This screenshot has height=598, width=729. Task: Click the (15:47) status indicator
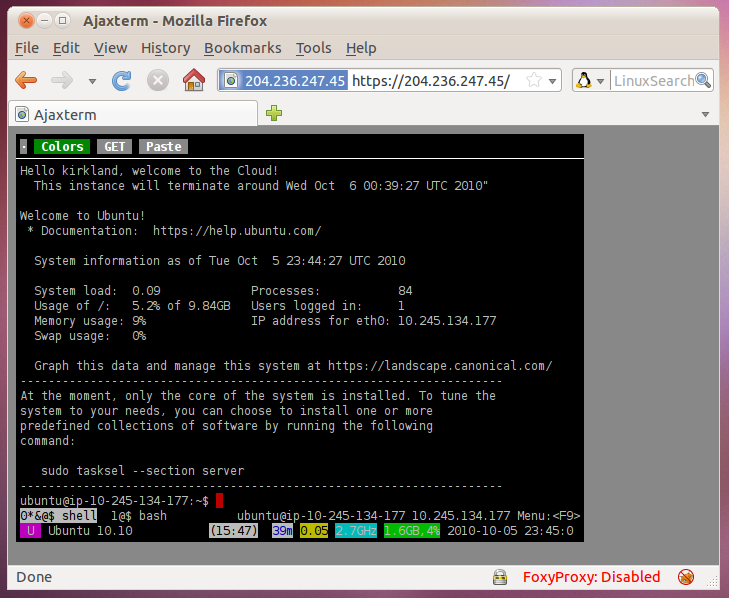(x=233, y=531)
